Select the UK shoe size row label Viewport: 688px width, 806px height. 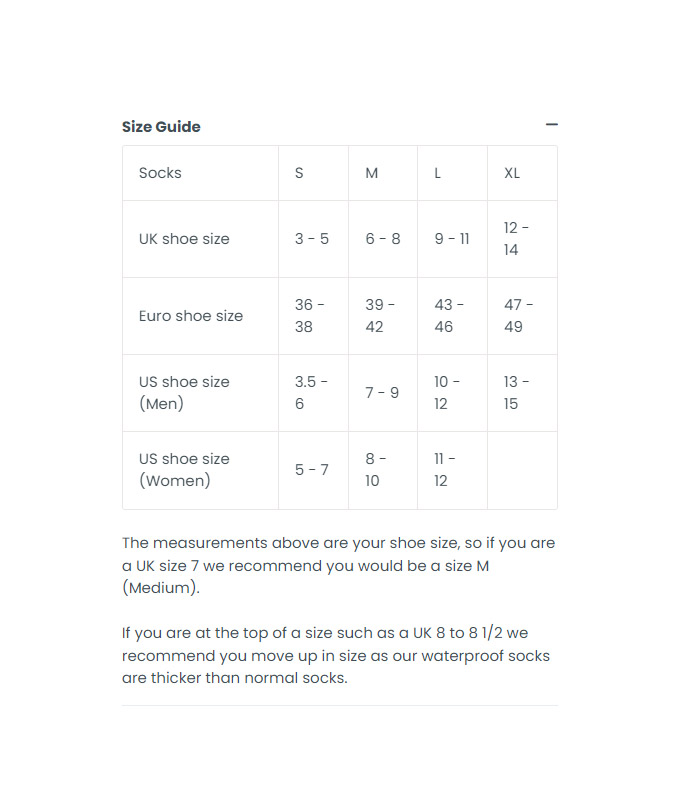point(184,239)
